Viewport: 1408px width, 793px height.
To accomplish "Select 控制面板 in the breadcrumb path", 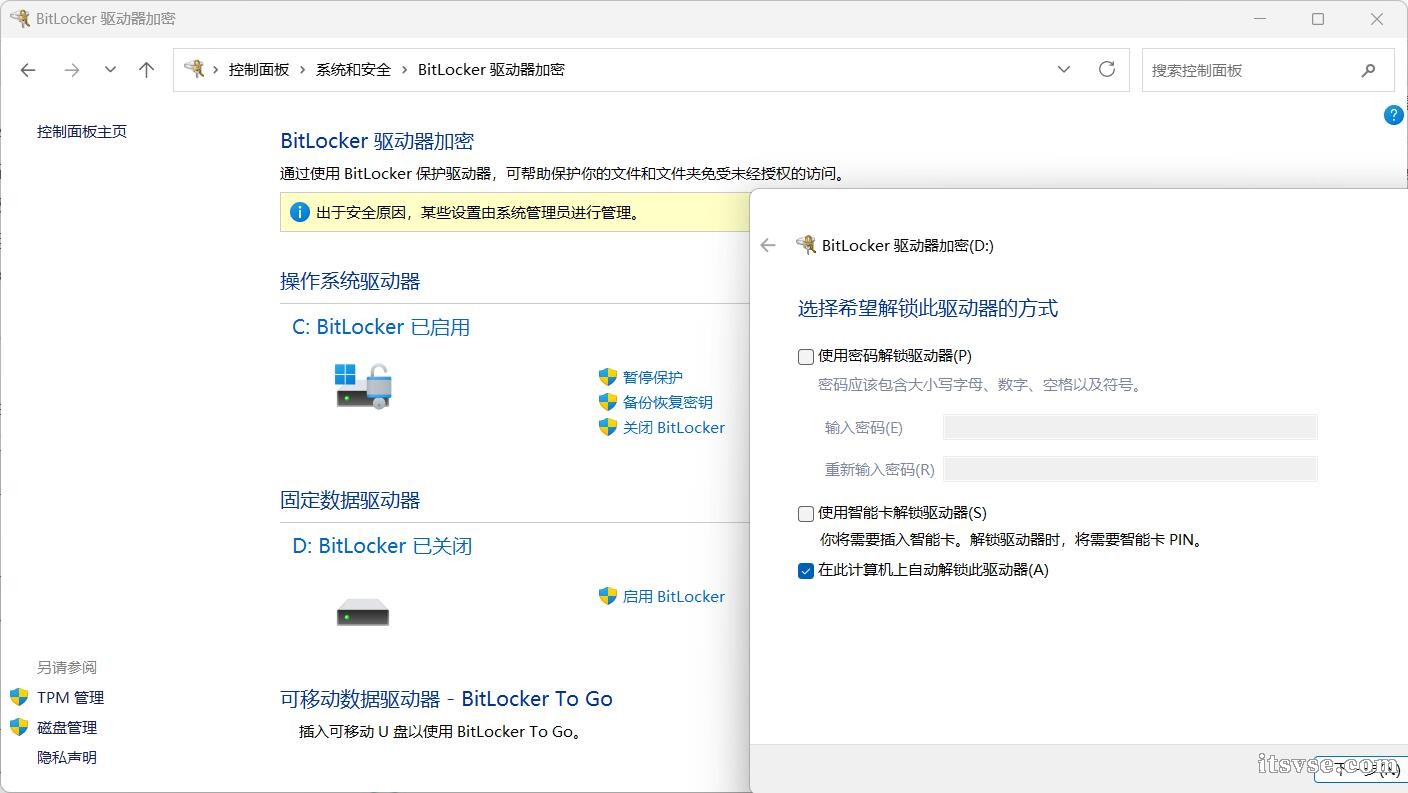I will coord(259,70).
